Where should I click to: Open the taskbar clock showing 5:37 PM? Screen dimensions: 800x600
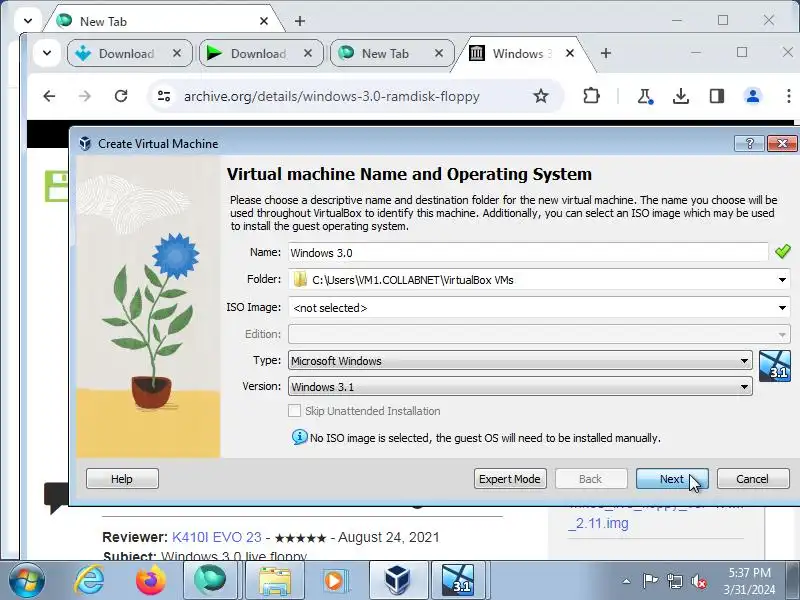click(x=749, y=581)
